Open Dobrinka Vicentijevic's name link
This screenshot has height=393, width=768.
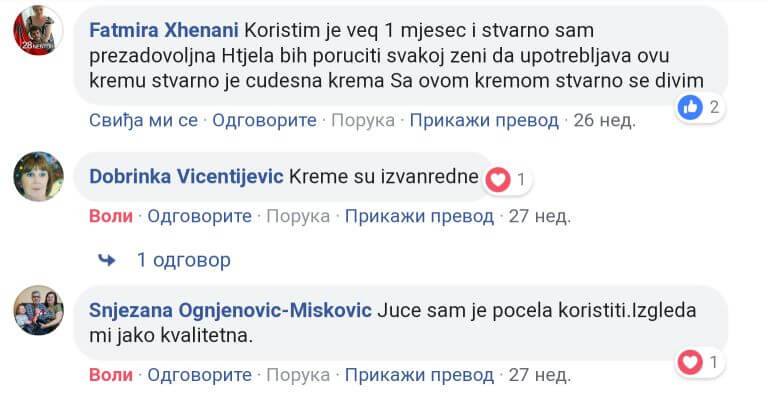(x=187, y=176)
